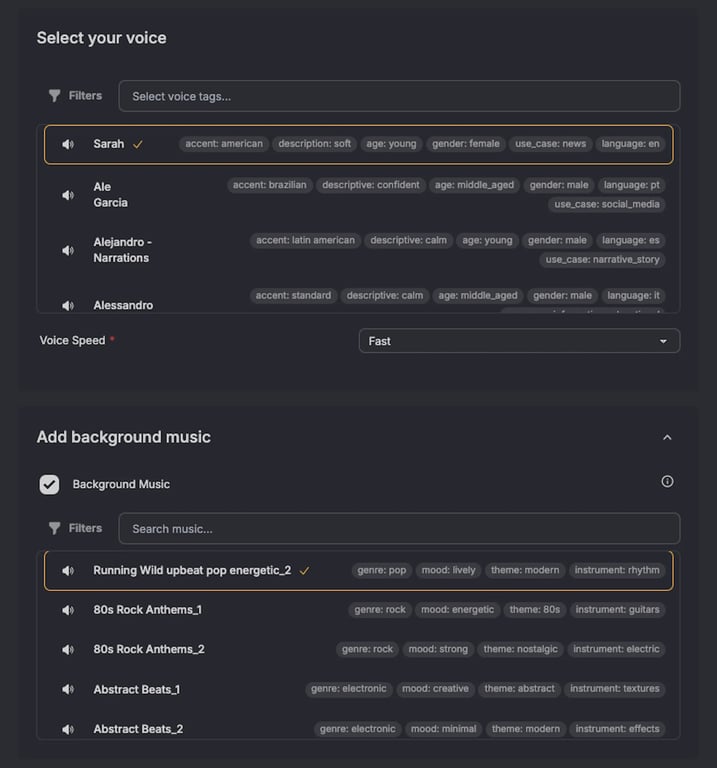Open the voice Filters funnel icon

tap(55, 96)
